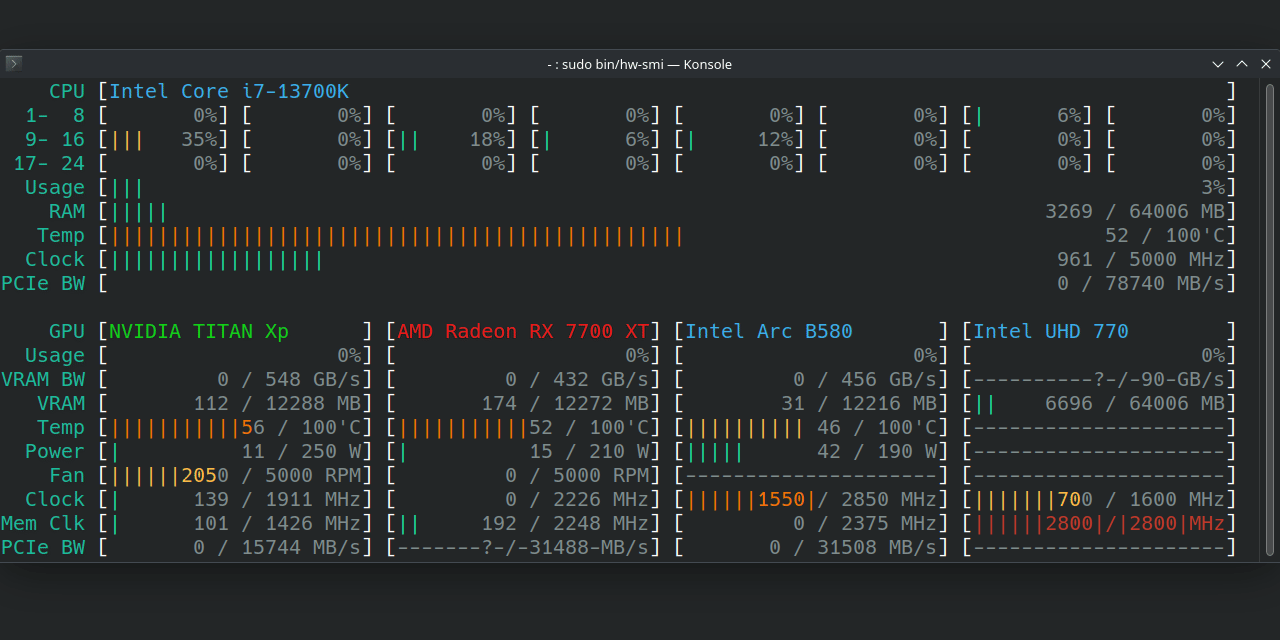Click the vertical scrollbar of the terminal
Image resolution: width=1280 pixels, height=640 pixels.
1270,318
